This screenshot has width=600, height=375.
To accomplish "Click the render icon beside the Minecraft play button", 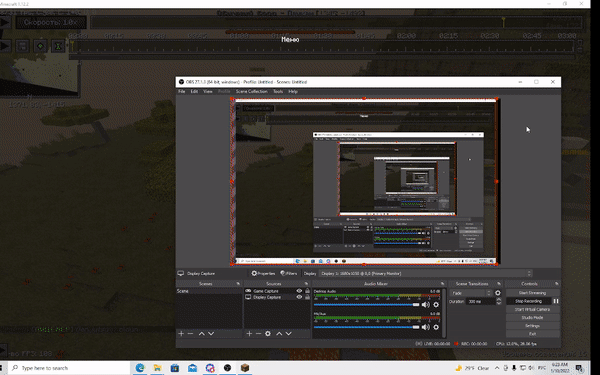I will (22, 46).
